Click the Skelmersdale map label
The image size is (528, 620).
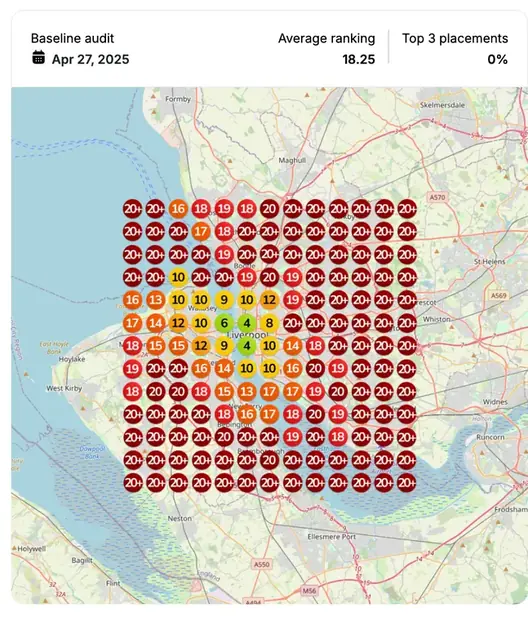tap(442, 105)
